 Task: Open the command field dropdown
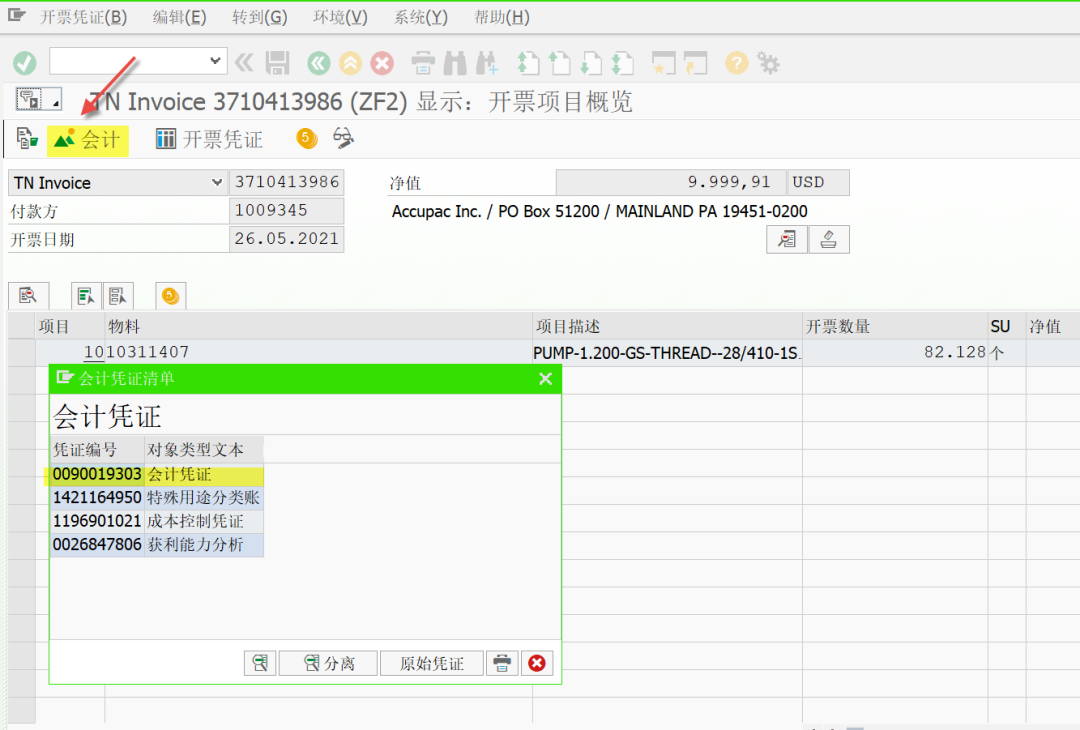215,61
